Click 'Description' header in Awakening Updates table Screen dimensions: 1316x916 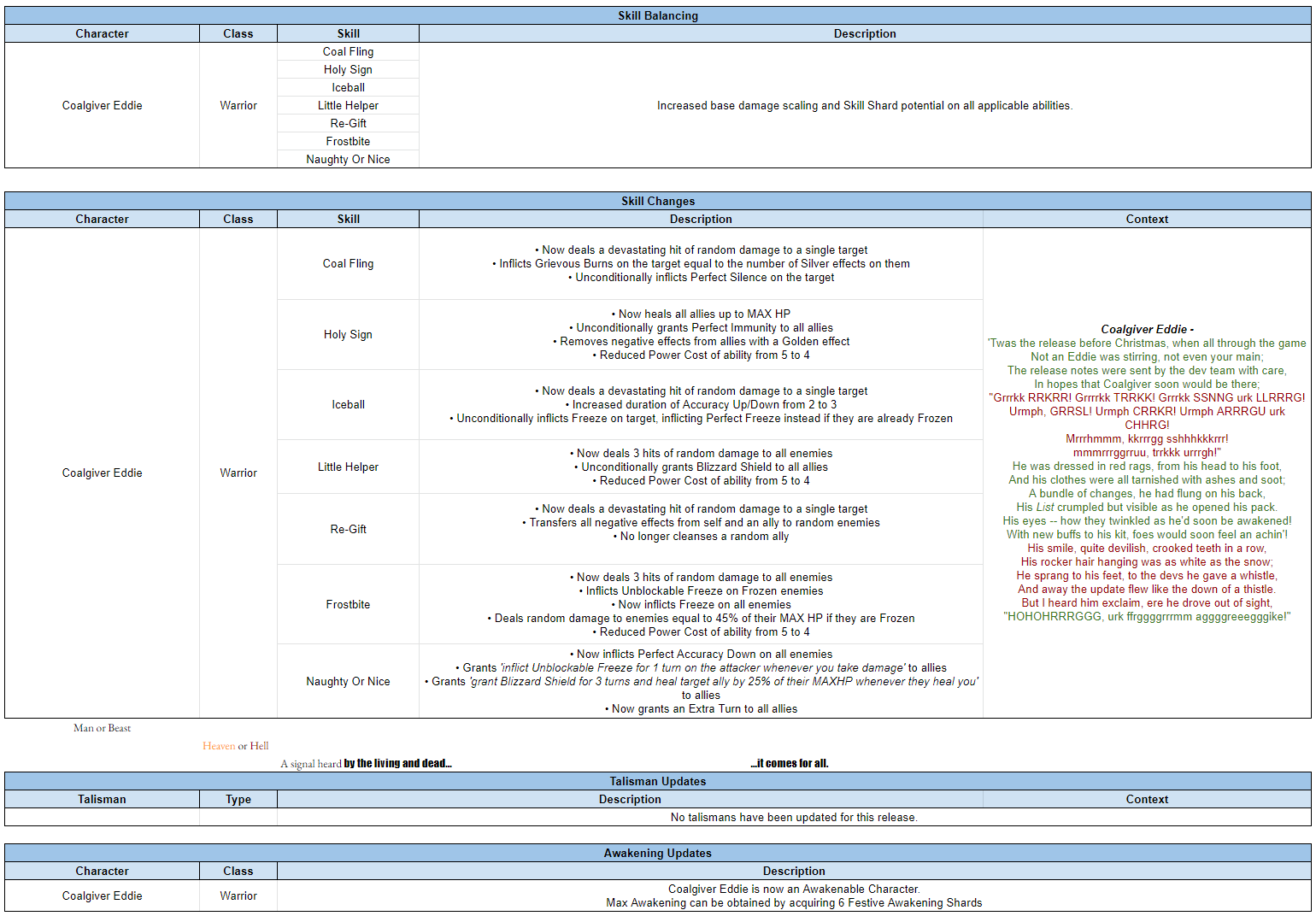click(794, 871)
